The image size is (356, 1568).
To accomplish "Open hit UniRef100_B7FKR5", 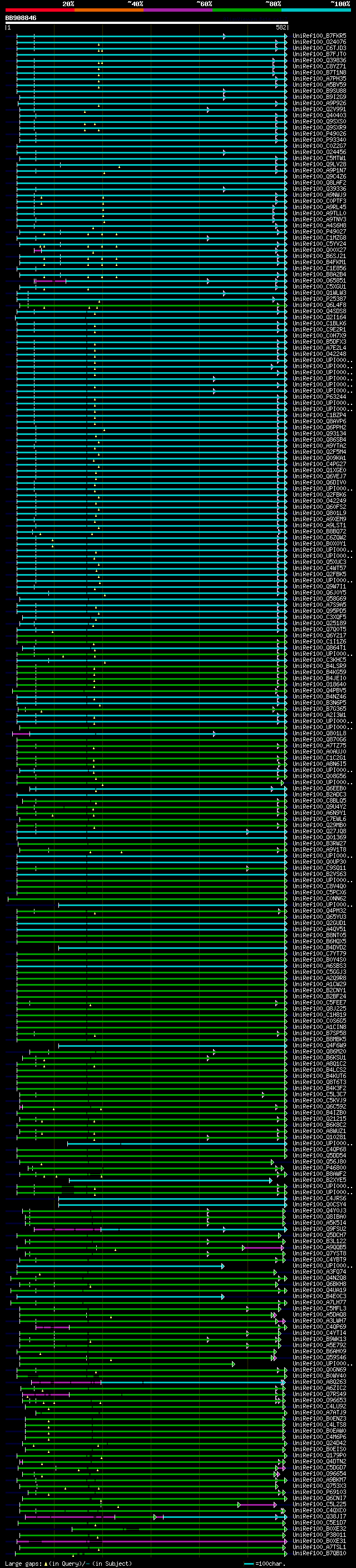I will (319, 36).
